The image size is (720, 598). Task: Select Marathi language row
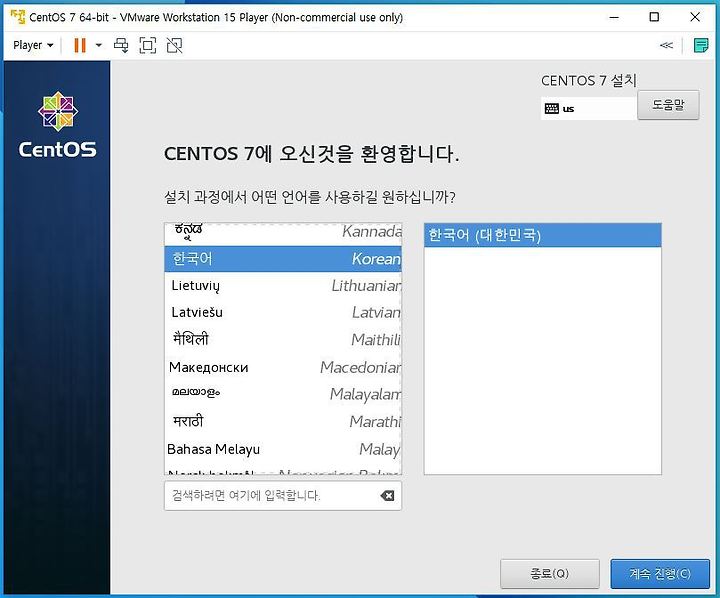[x=283, y=421]
